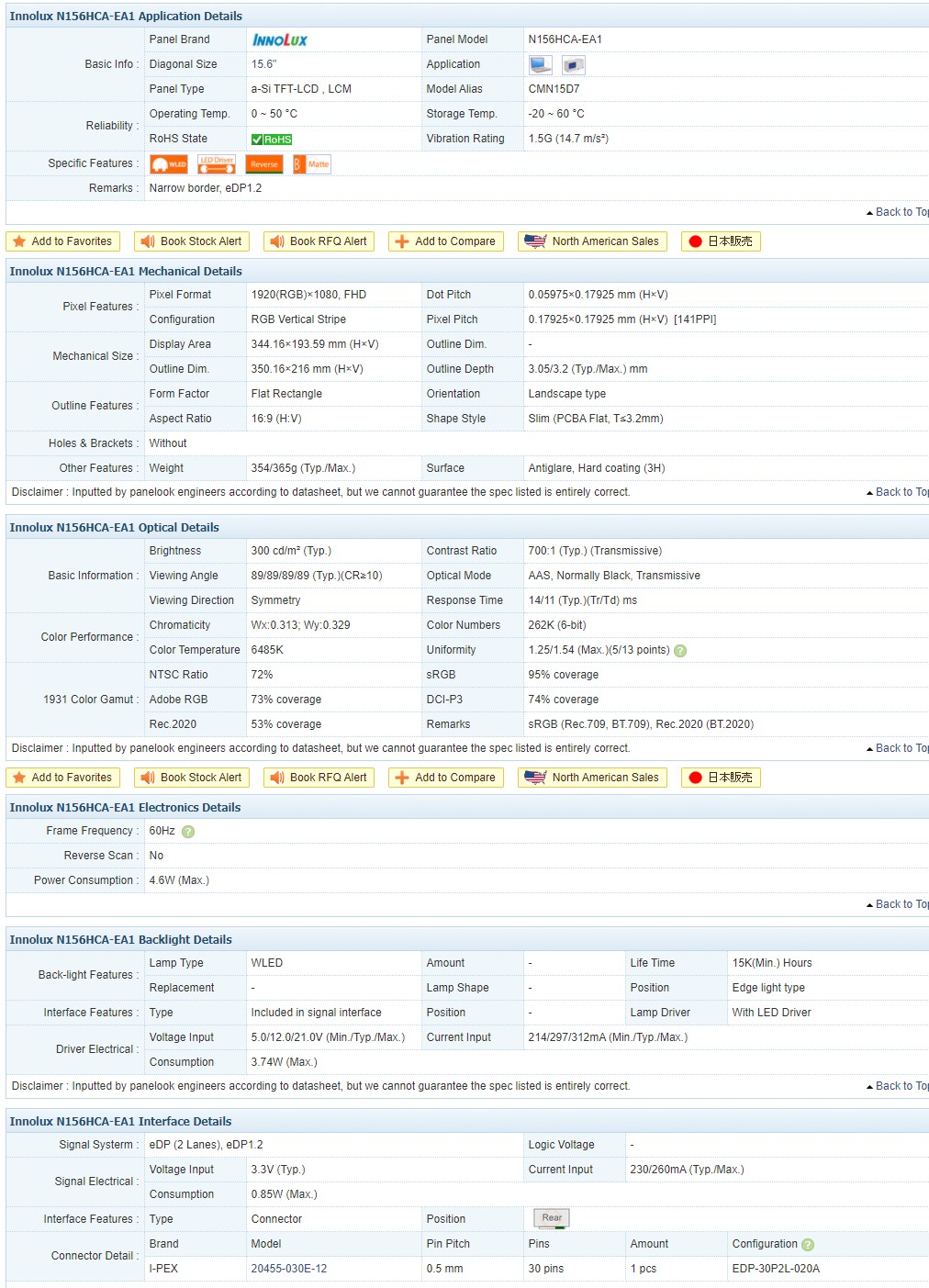
Task: Go Back to Top from Electronics Details
Action: 898,904
